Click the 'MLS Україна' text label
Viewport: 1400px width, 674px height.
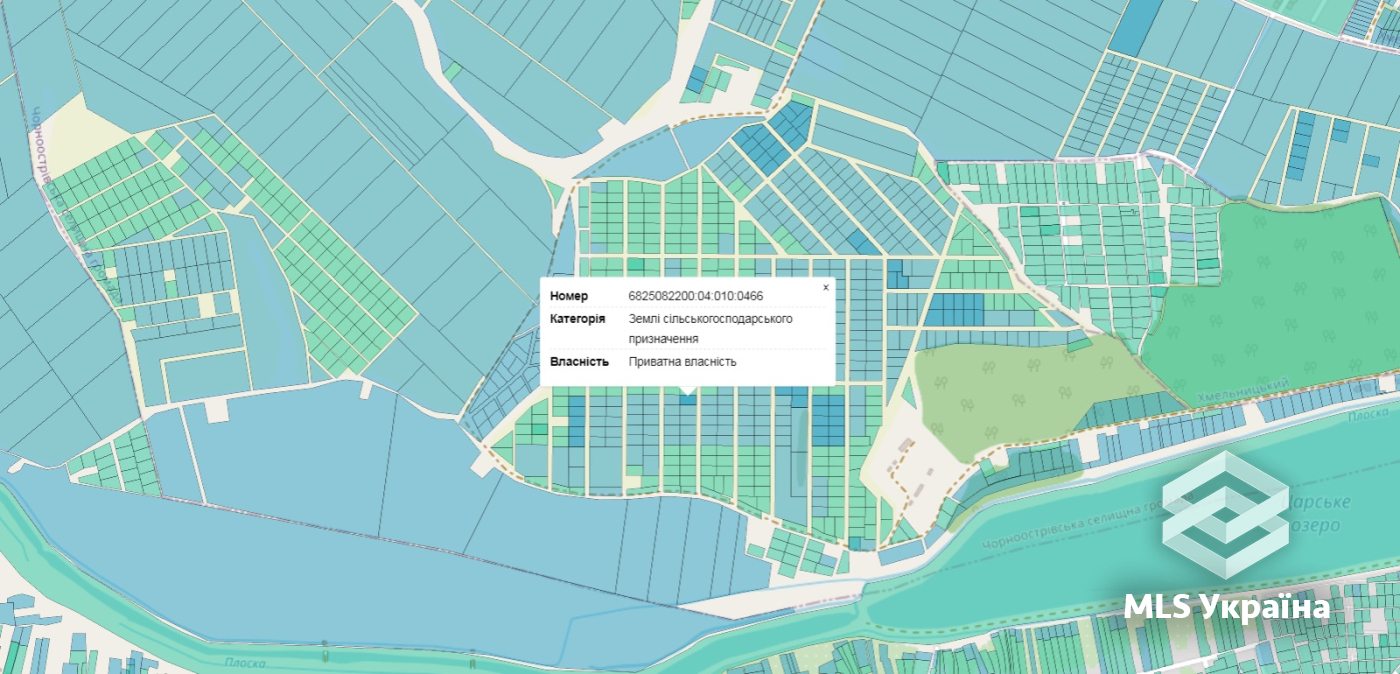click(1227, 607)
